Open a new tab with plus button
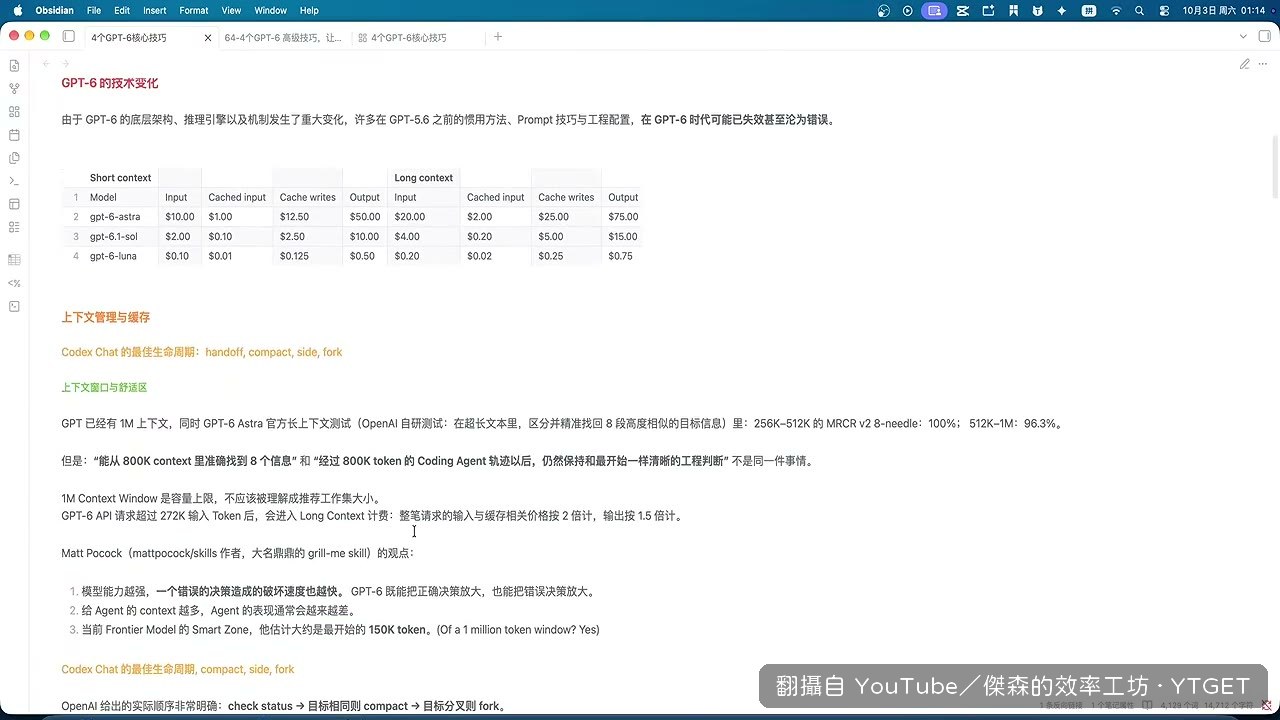1280x720 pixels. [498, 37]
